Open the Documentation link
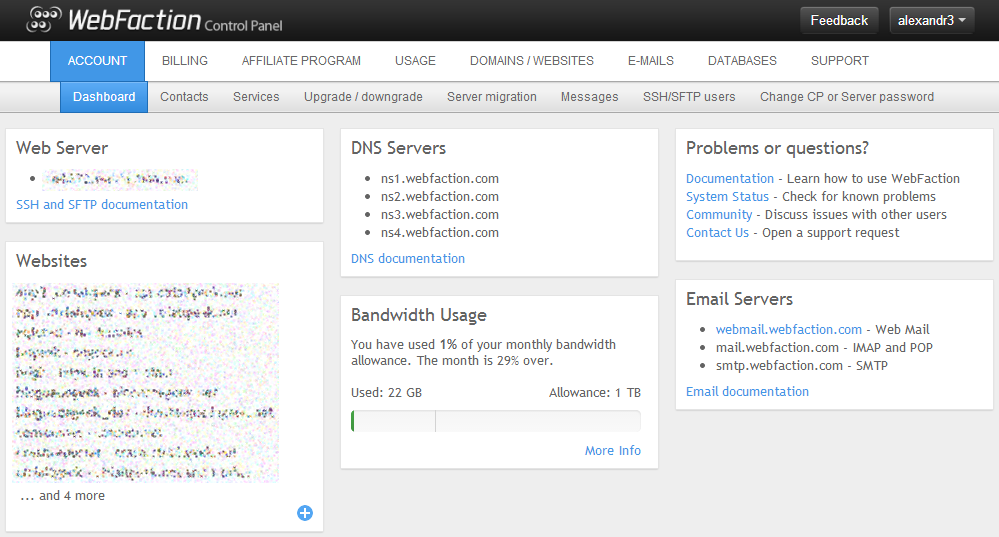Screen dimensions: 999x537 coord(729,178)
